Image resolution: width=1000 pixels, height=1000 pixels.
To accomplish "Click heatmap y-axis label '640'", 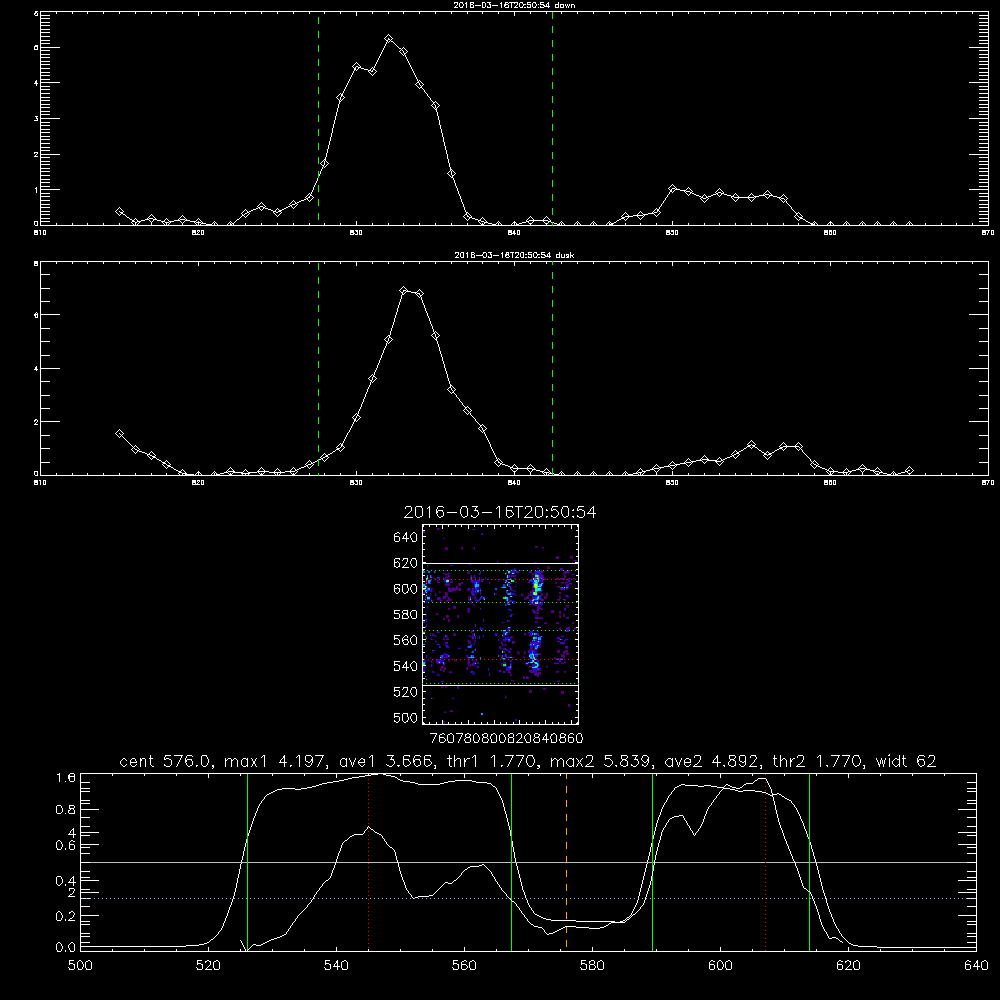I will click(x=405, y=537).
